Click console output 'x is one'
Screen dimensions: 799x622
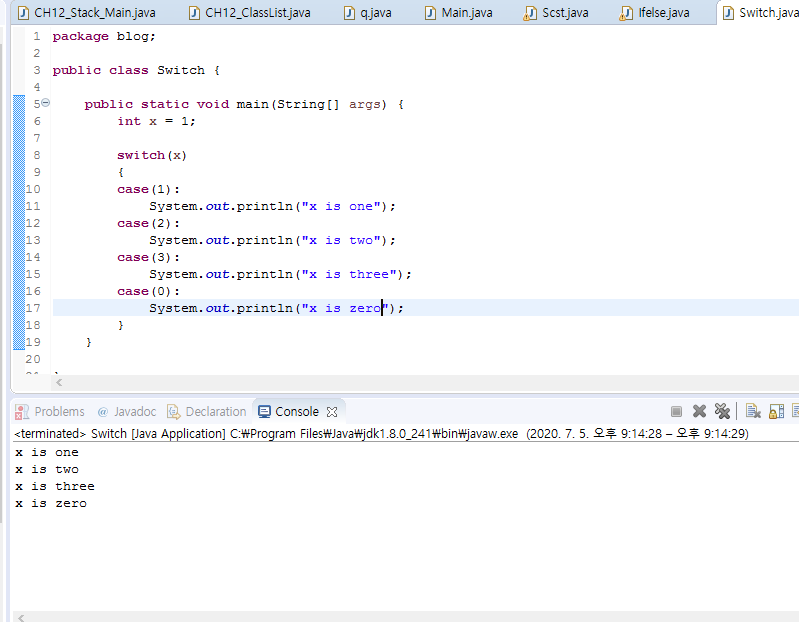(47, 452)
